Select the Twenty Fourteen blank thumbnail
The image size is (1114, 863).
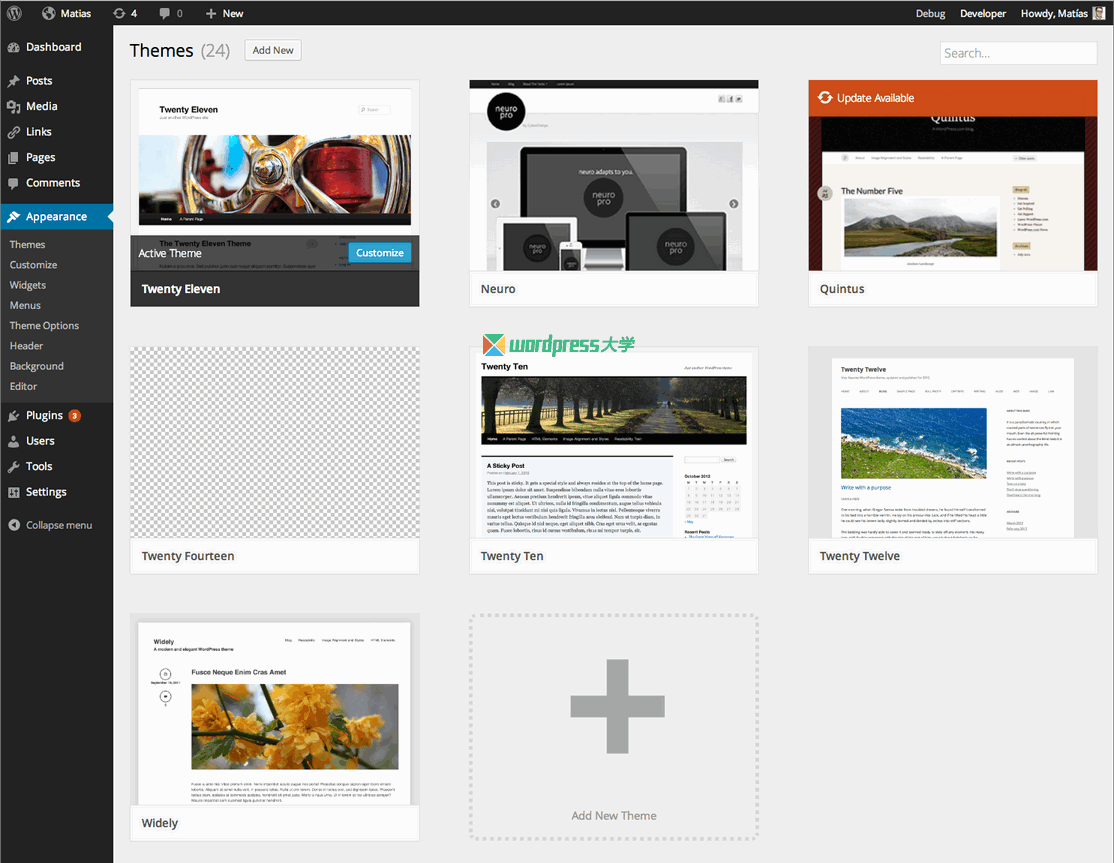click(275, 443)
